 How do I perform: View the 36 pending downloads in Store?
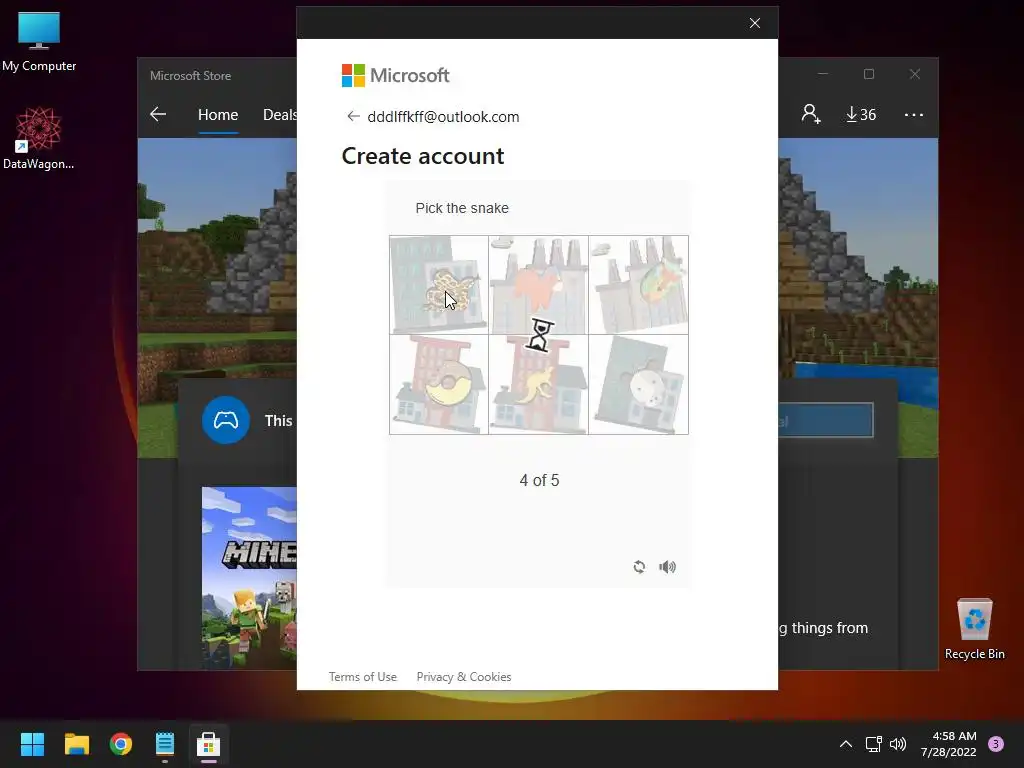click(861, 115)
